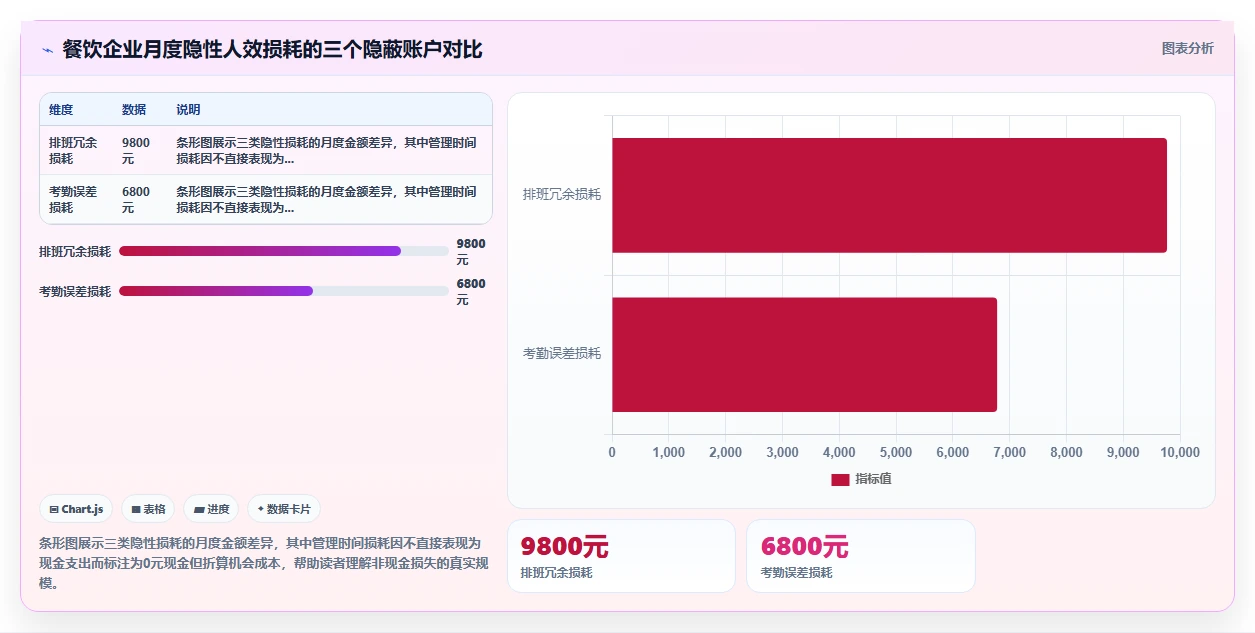Click the description text in the 排班冗余损耗 table row
The image size is (1255, 633).
pos(326,150)
